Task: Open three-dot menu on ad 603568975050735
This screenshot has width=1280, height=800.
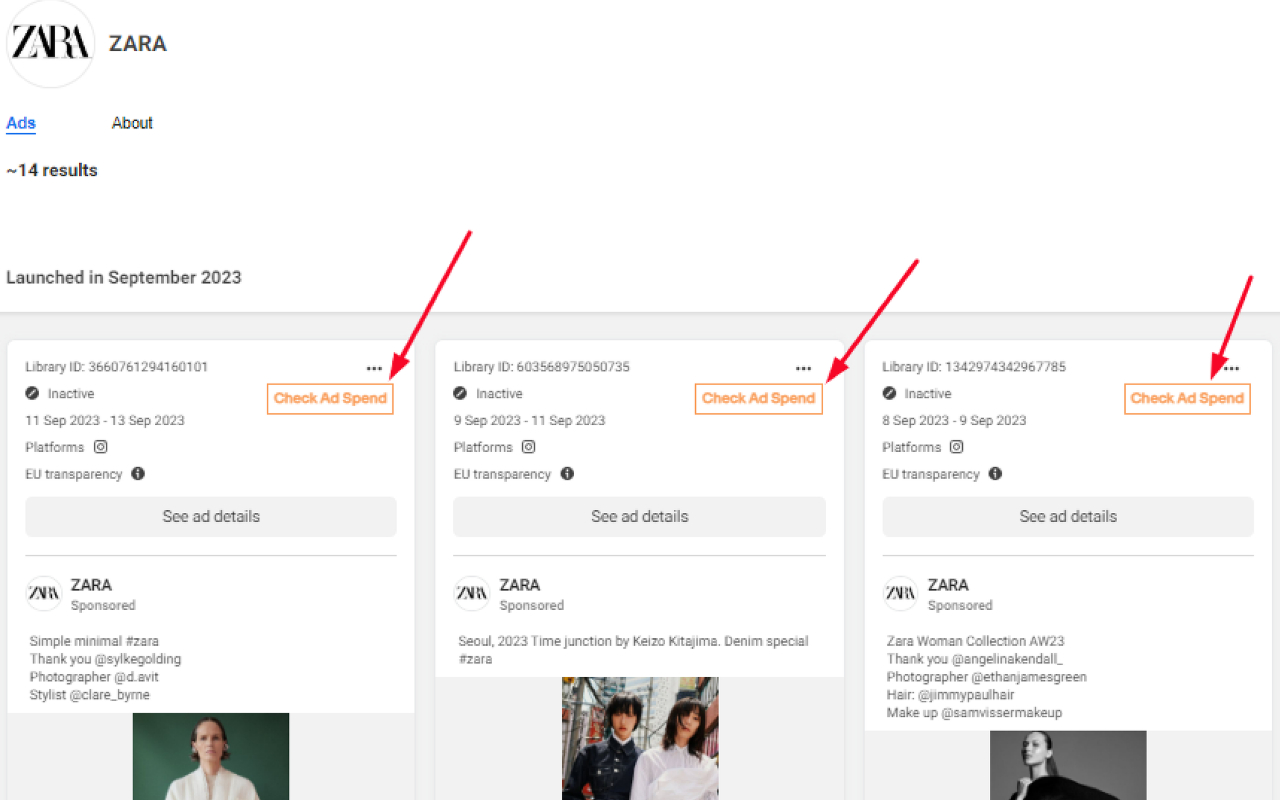Action: 803,368
